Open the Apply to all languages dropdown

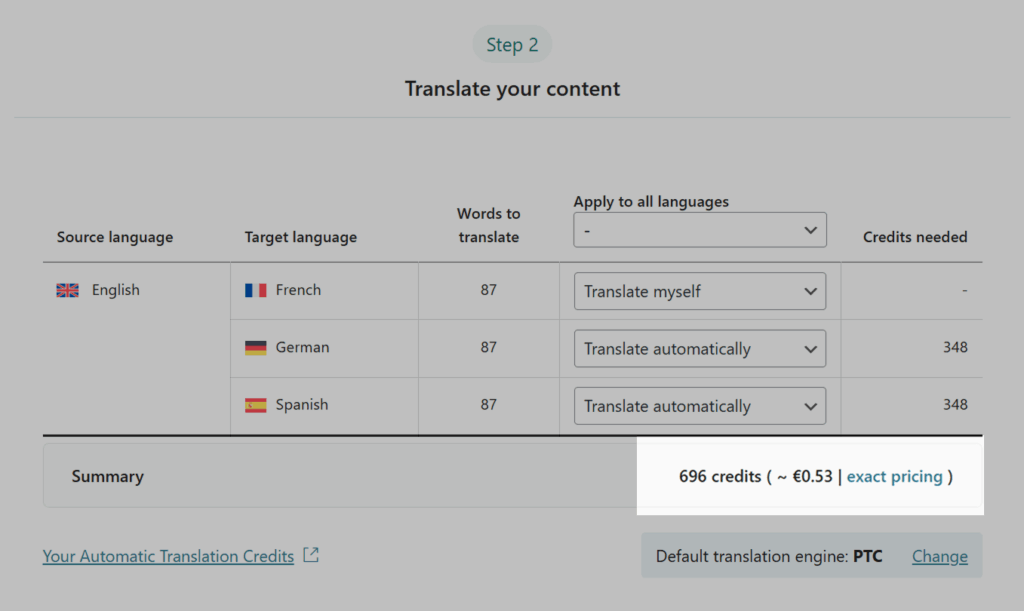click(699, 230)
